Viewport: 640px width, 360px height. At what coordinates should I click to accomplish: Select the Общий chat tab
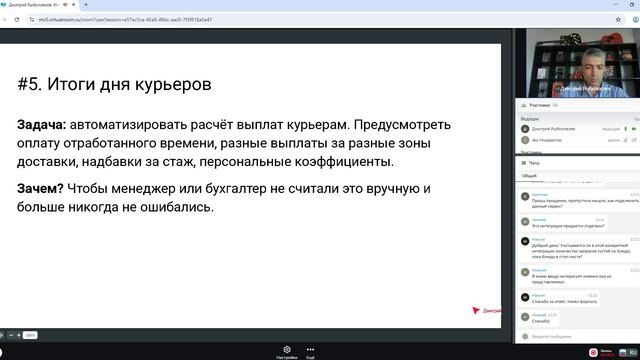[x=529, y=176]
